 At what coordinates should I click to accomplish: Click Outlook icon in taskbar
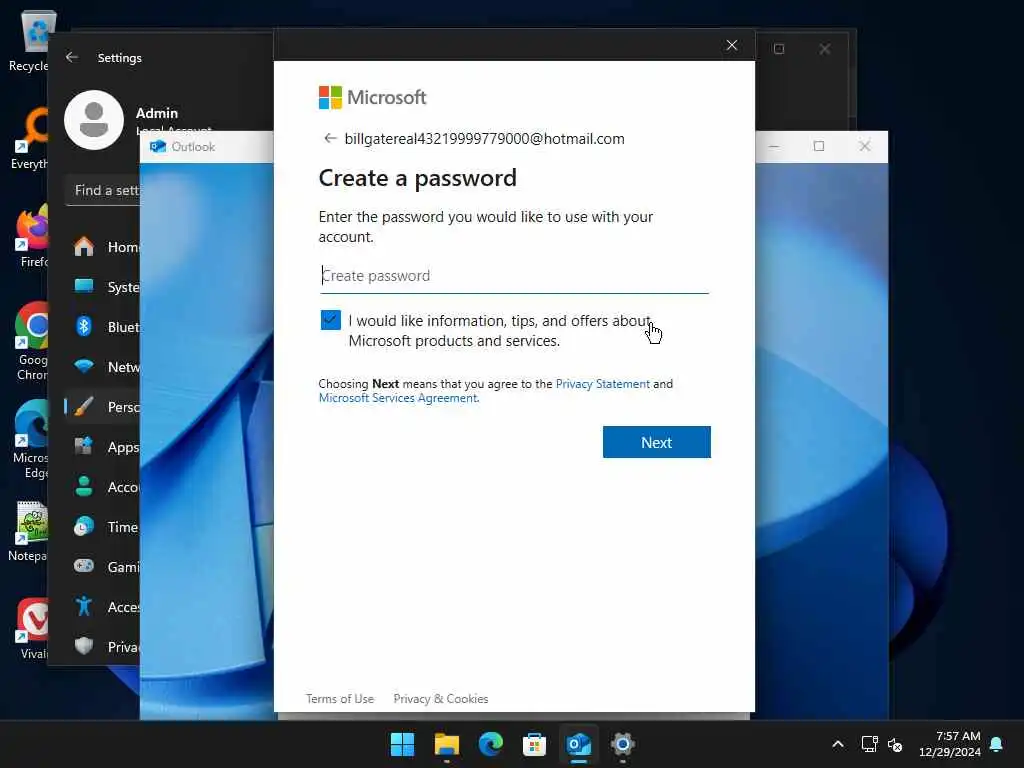pyautogui.click(x=579, y=744)
